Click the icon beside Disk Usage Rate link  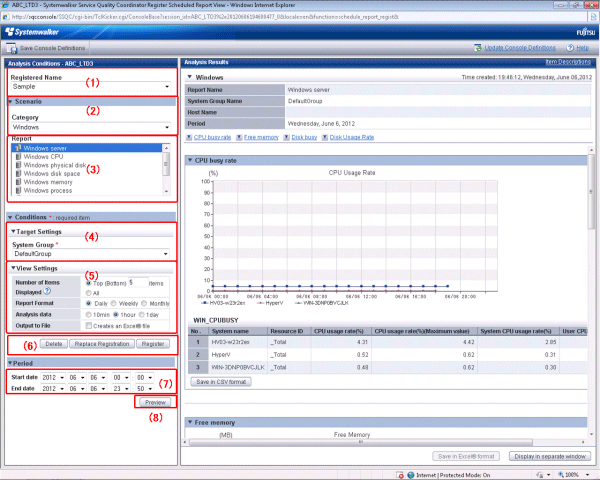click(325, 137)
